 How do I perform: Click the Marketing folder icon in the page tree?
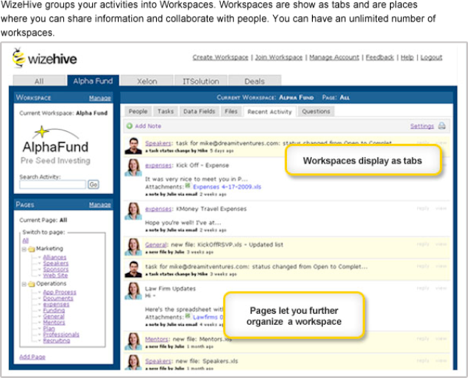click(32, 249)
